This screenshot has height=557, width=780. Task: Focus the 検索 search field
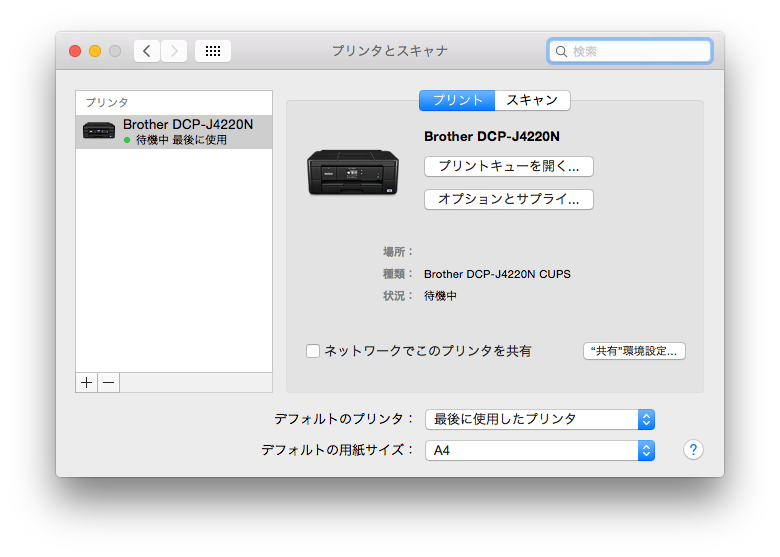630,51
